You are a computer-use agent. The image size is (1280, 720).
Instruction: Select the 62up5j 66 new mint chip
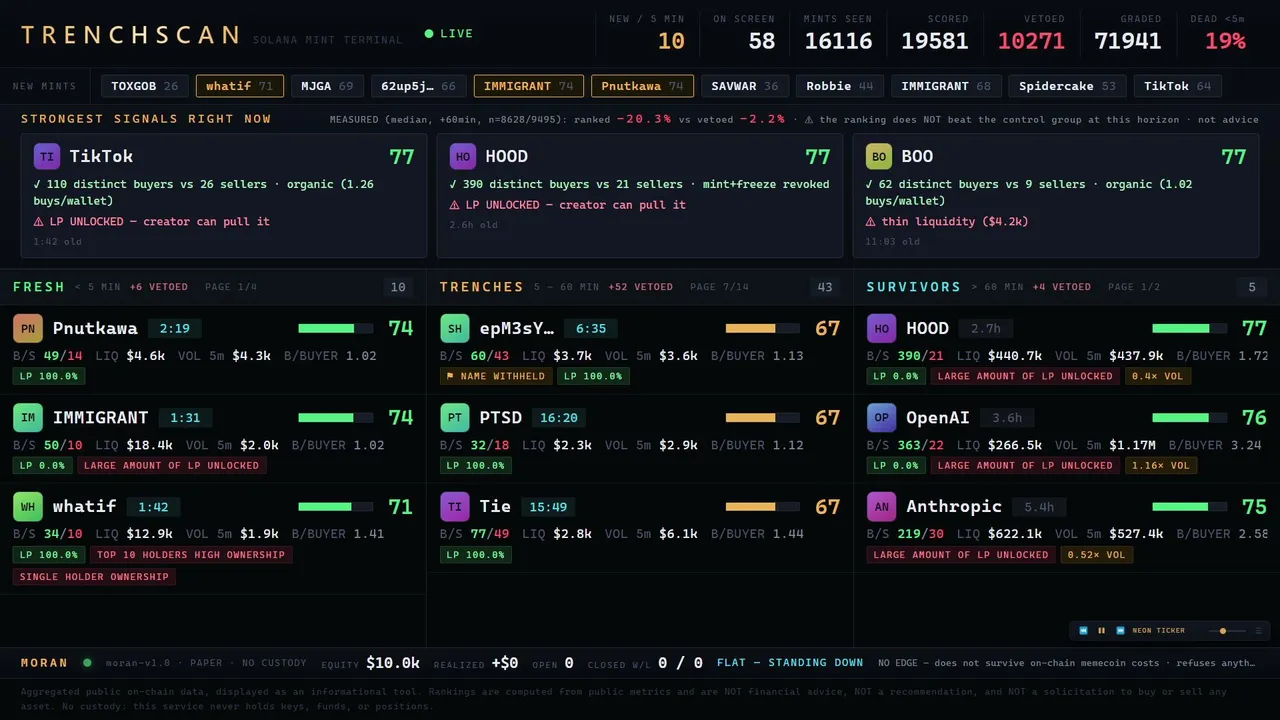tap(419, 86)
